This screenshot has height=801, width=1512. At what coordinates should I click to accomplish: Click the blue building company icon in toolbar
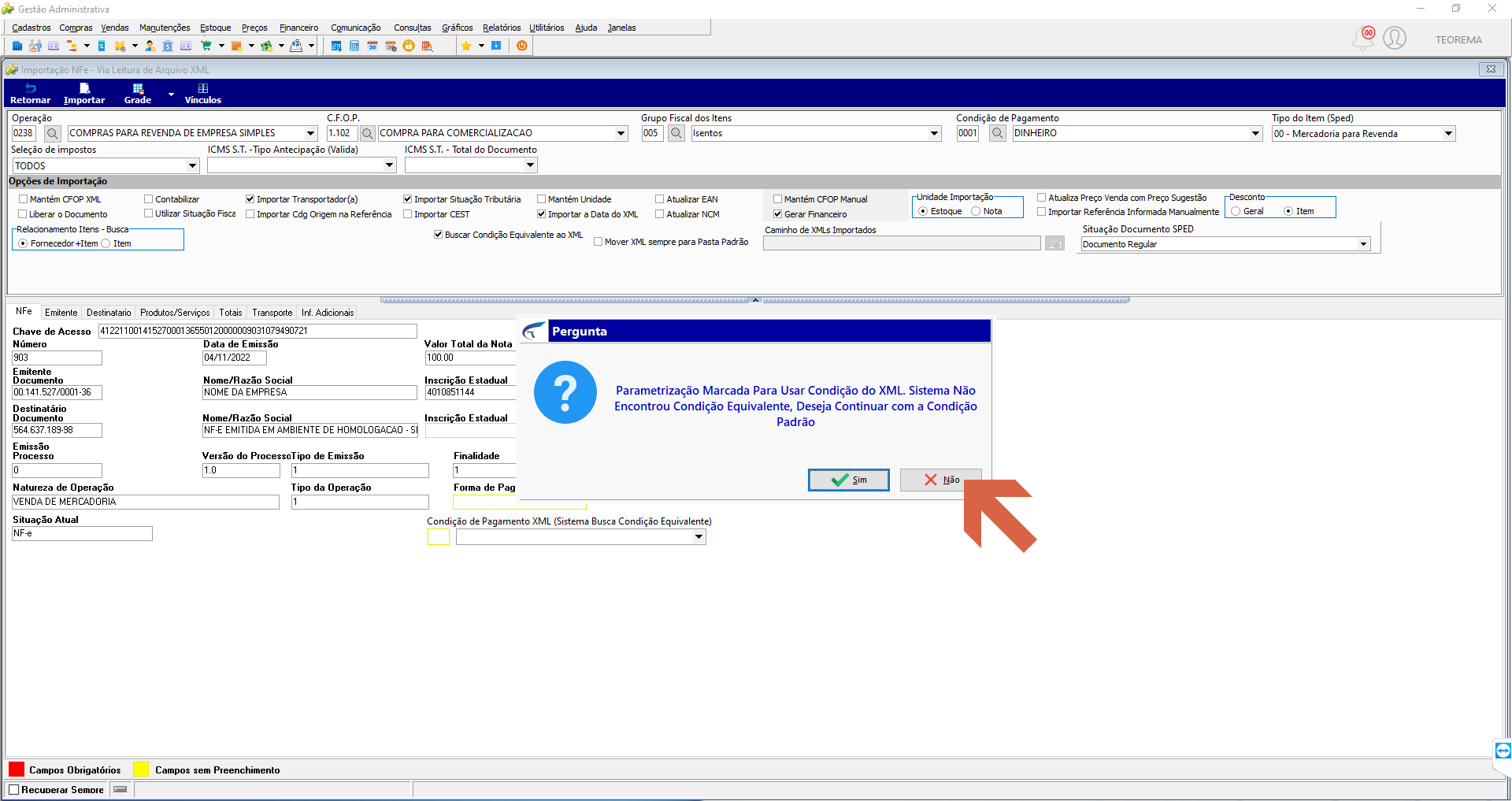(x=17, y=46)
